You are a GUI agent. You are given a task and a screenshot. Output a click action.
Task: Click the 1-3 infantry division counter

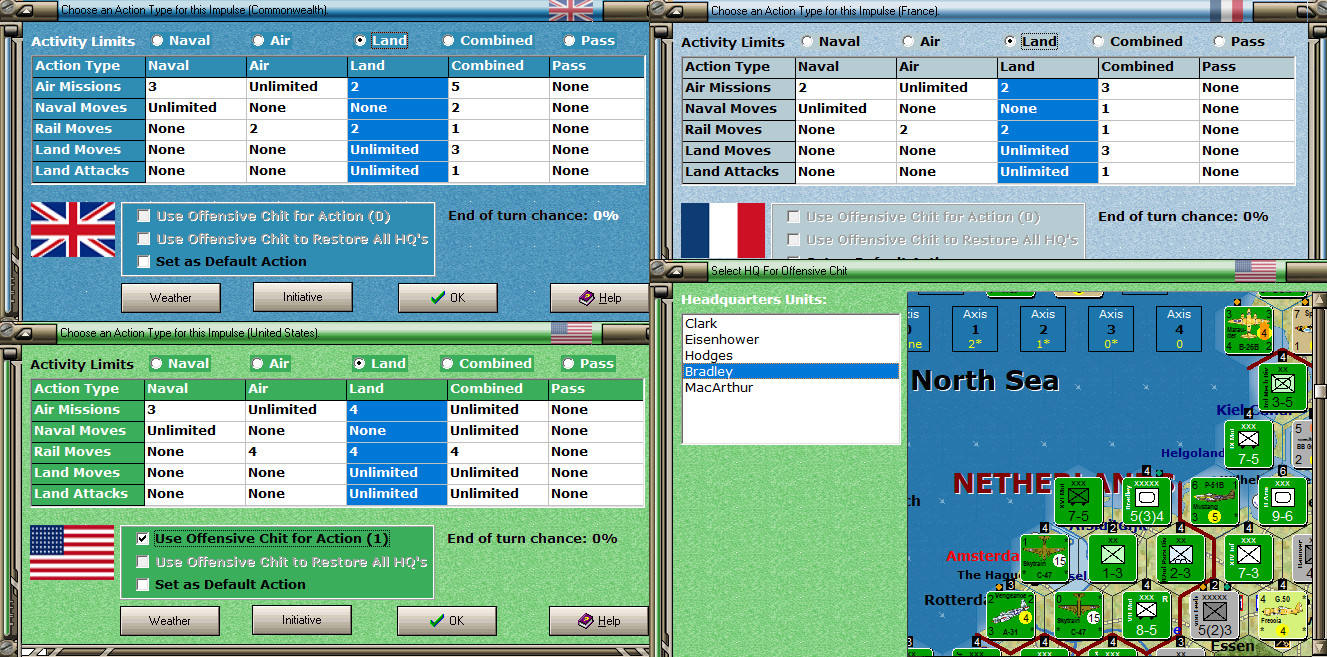click(1112, 558)
